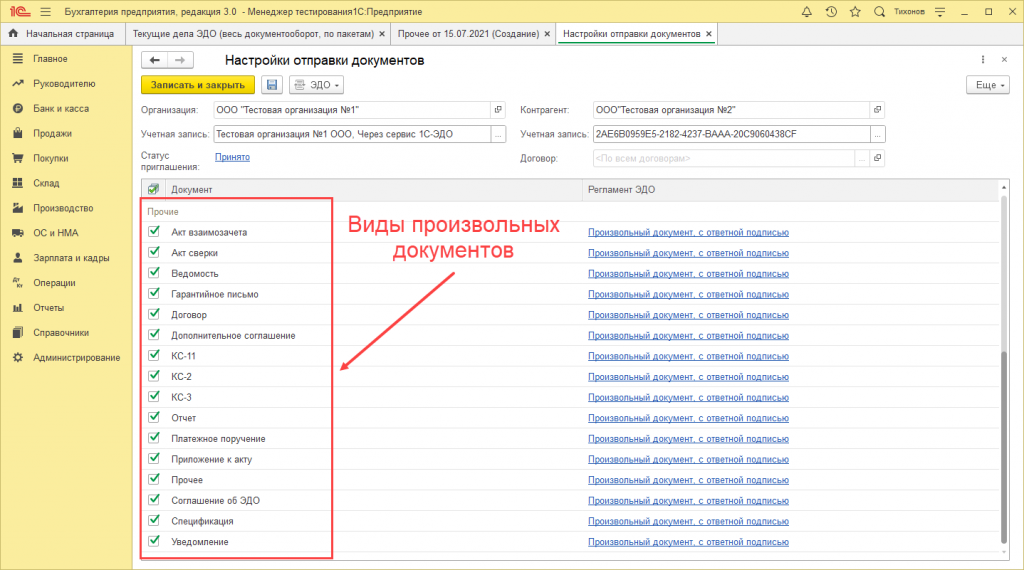
Task: Open Справочники menu section
Action: pos(61,332)
